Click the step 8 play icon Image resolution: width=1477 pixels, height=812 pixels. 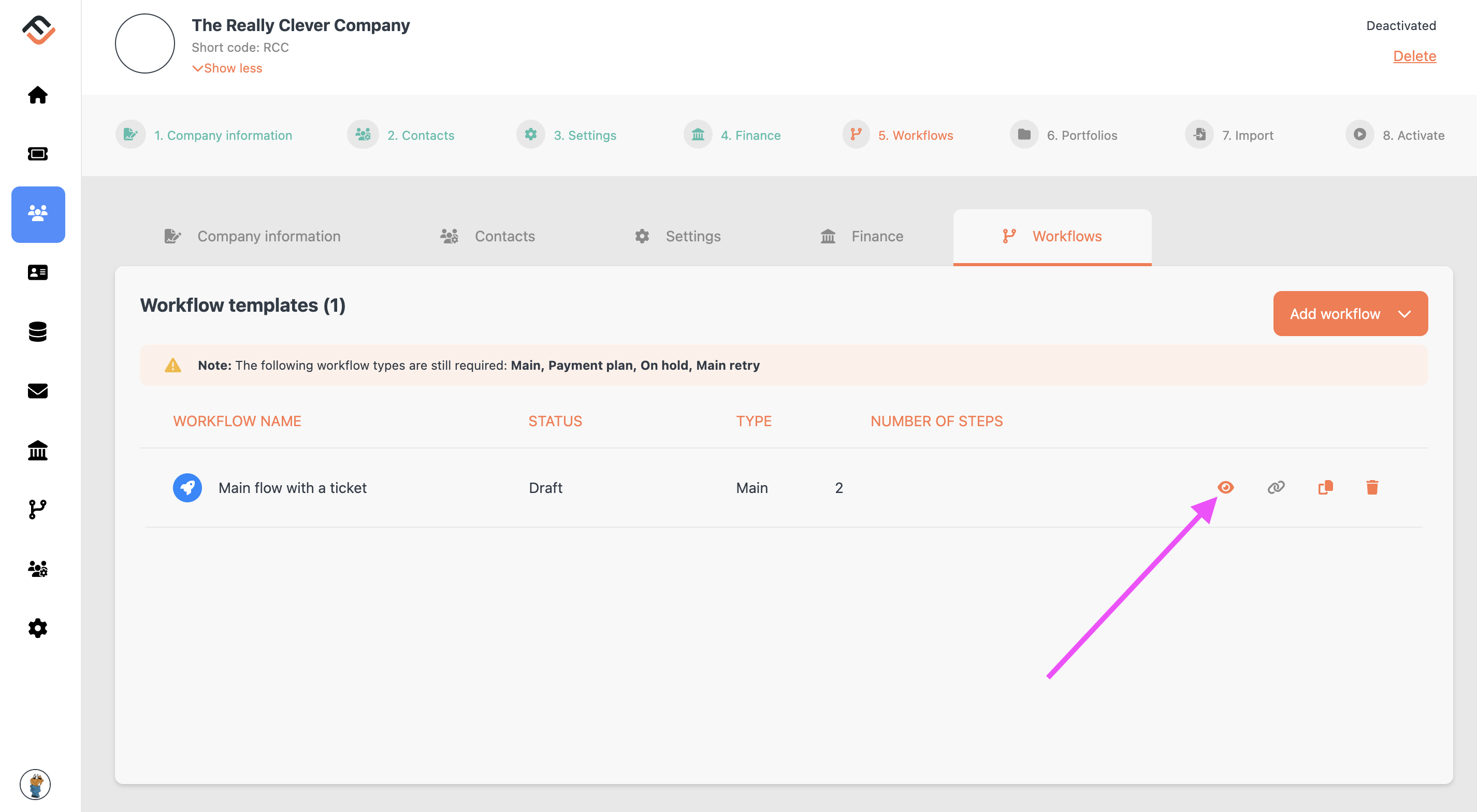[1359, 134]
